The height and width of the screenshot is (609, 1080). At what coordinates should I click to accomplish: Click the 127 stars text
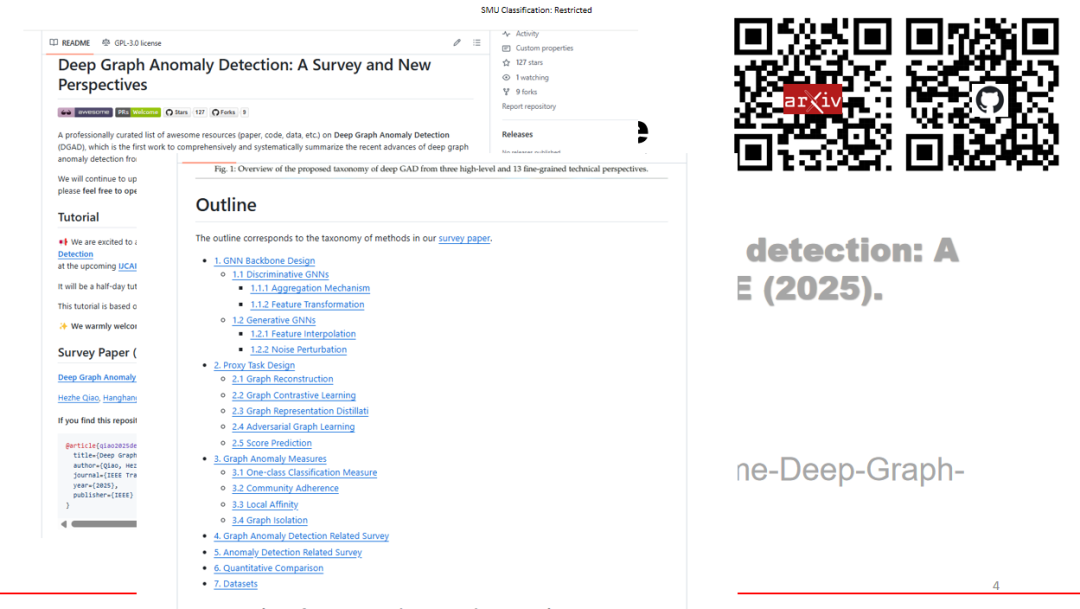pos(529,63)
